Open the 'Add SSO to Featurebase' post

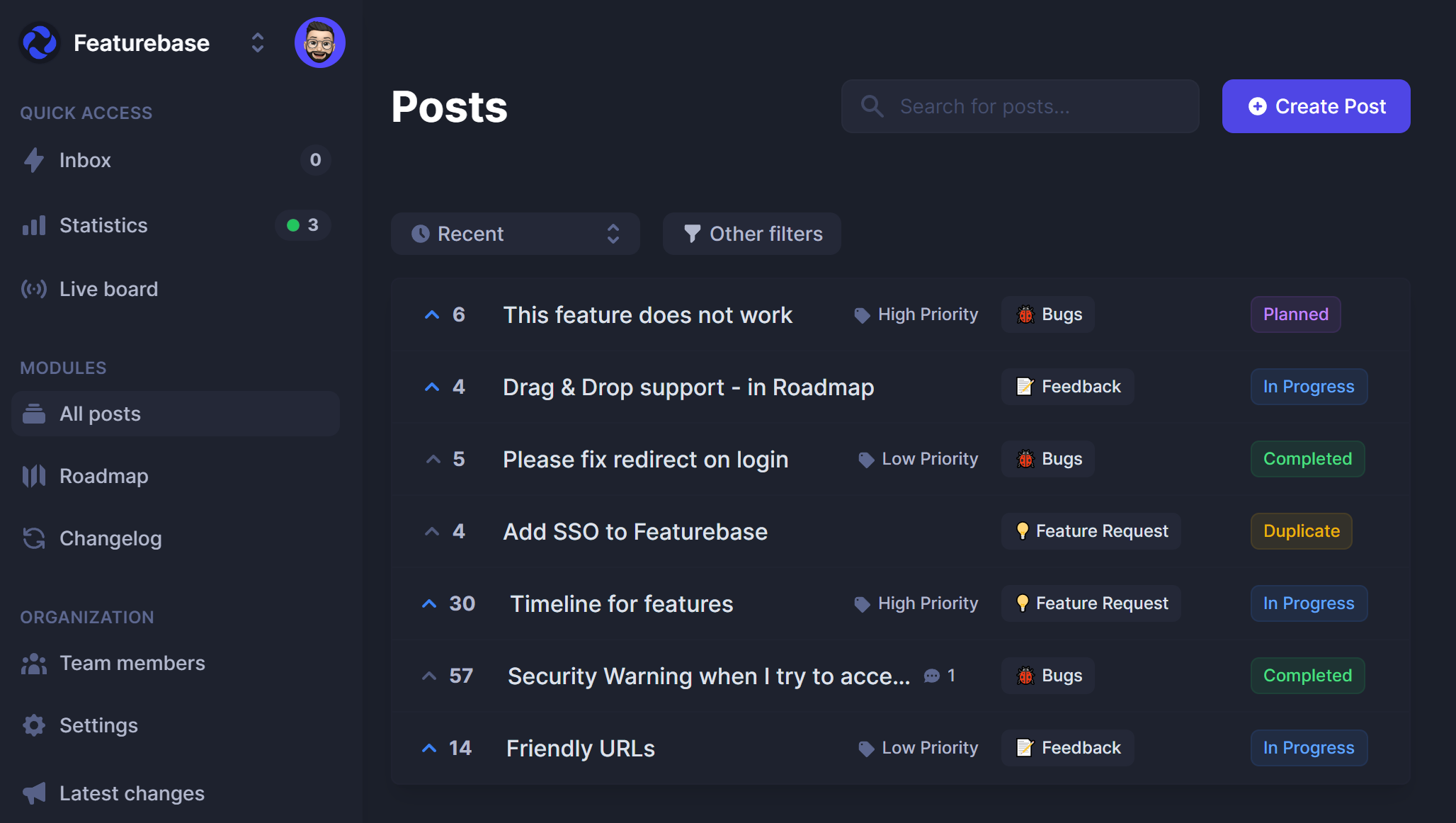click(x=635, y=531)
